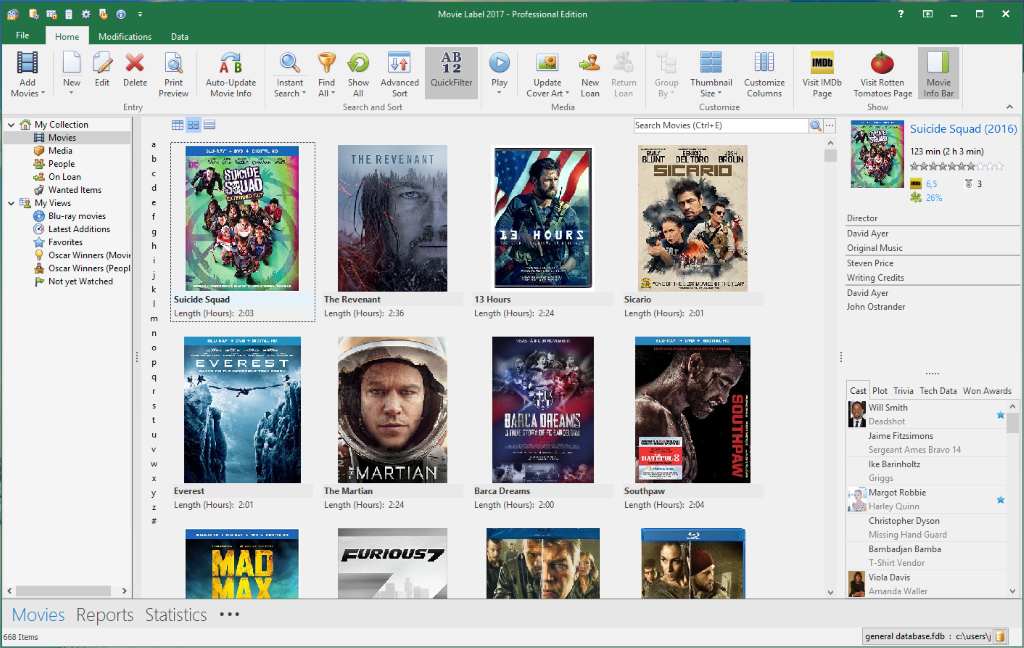This screenshot has height=648, width=1024.
Task: Click the 26% Rotten Tomatoes score link
Action: [x=934, y=197]
